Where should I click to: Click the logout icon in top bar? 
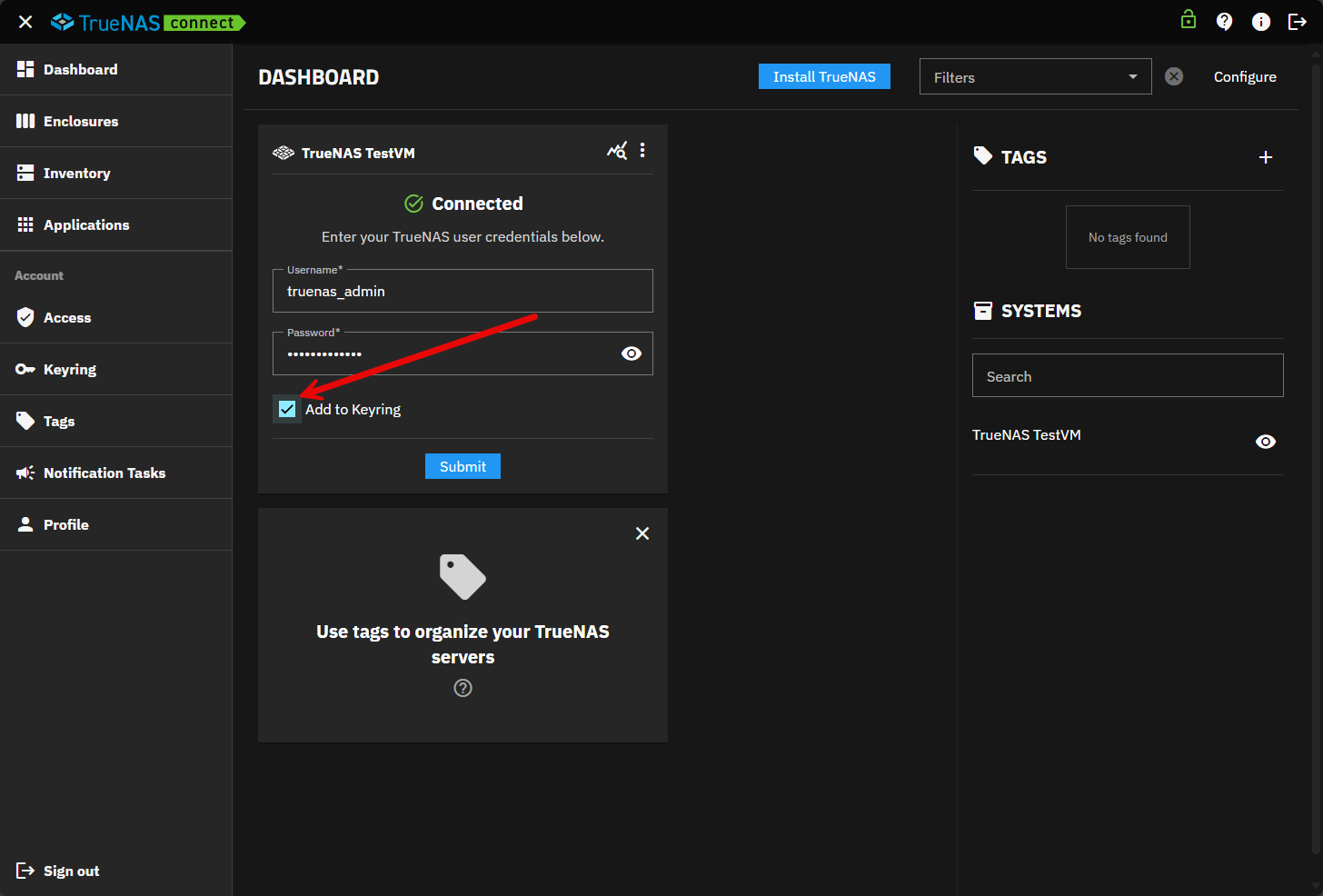(x=1298, y=22)
